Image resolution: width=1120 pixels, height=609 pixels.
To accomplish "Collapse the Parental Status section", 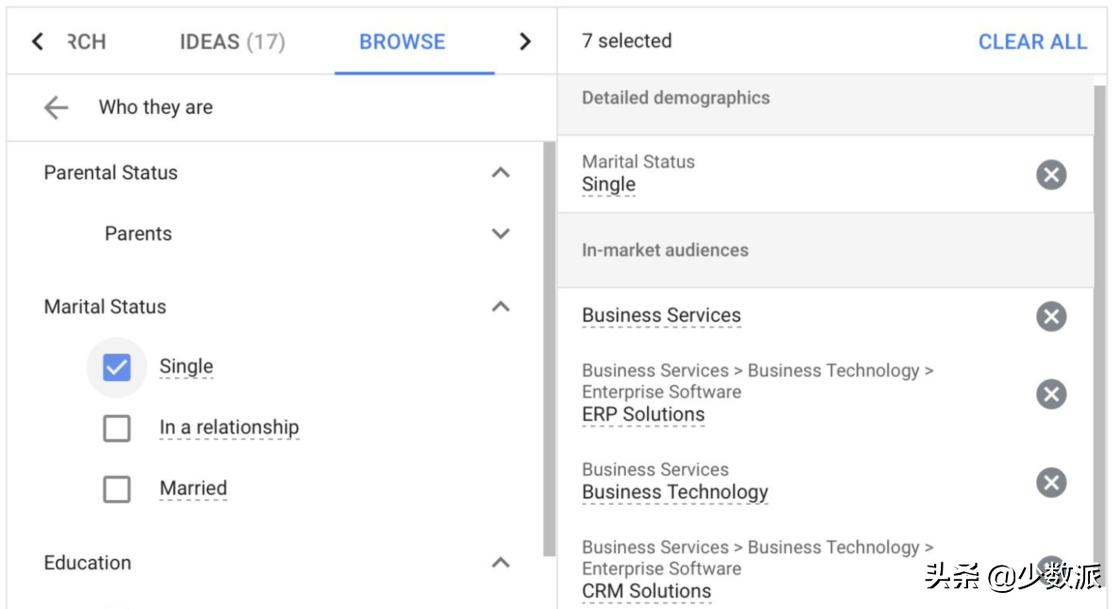I will click(x=501, y=173).
